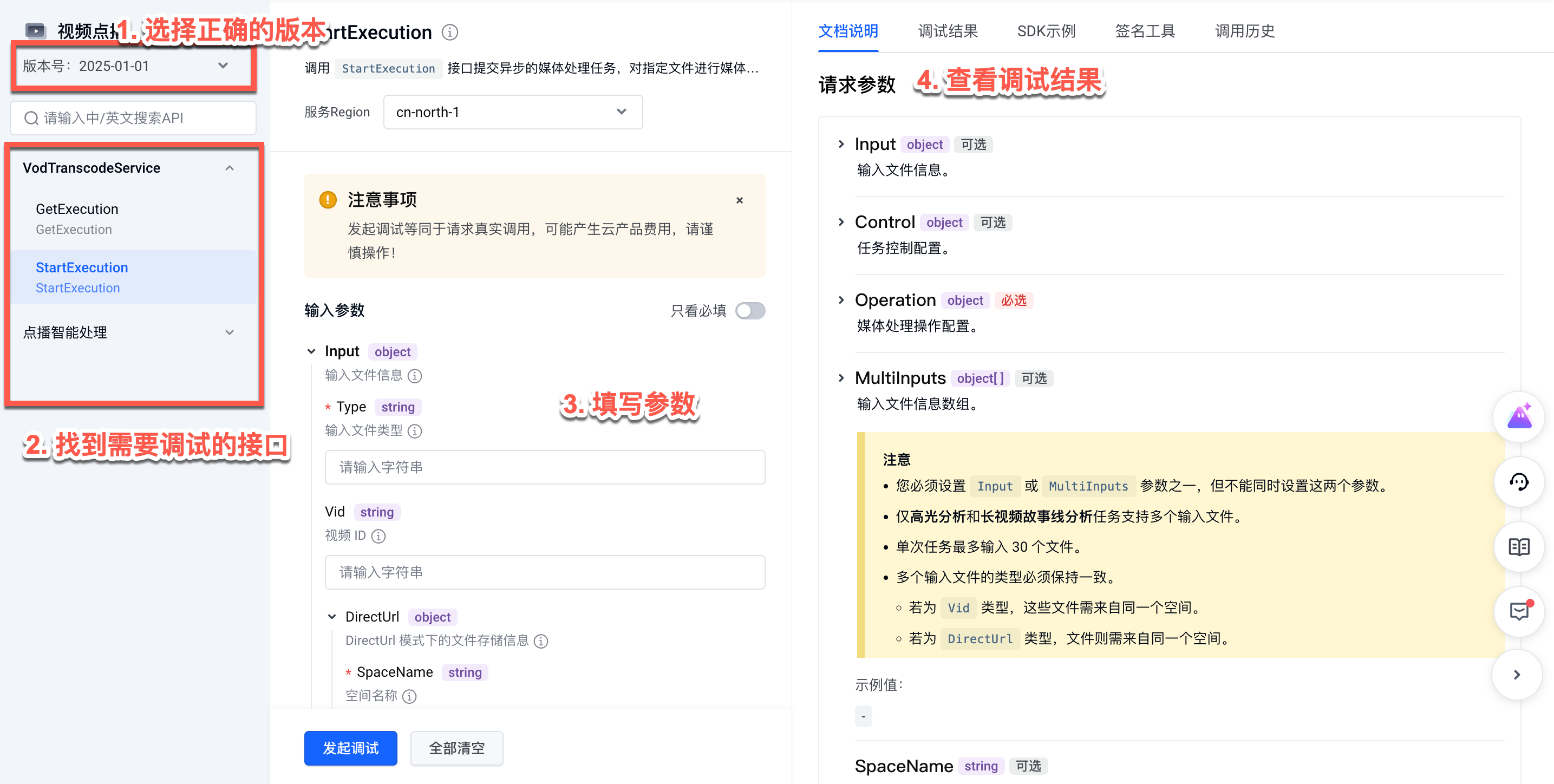Open customer support headset icon

(1518, 482)
